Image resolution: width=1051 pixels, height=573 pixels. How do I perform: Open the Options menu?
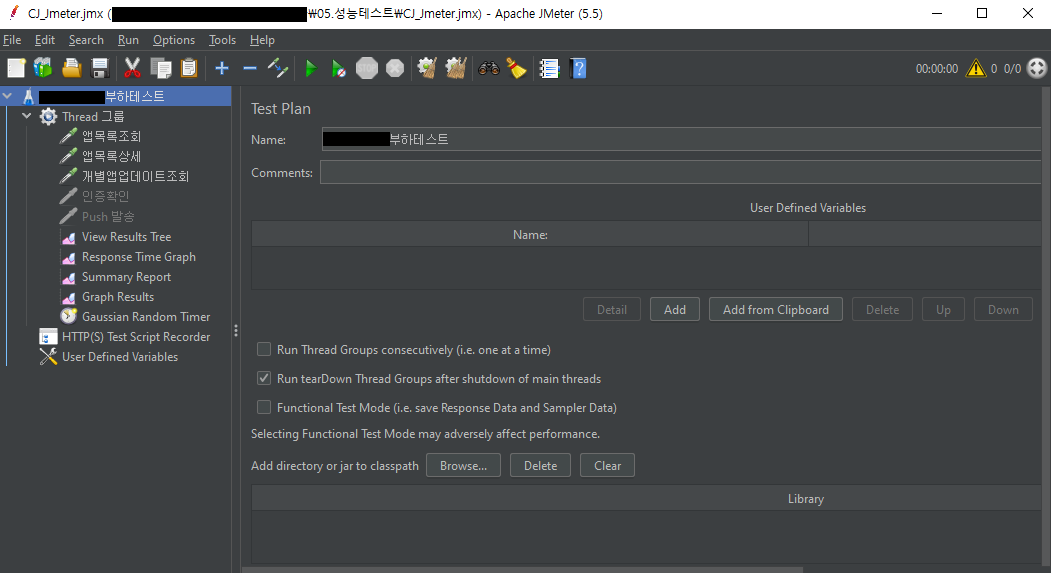(174, 40)
